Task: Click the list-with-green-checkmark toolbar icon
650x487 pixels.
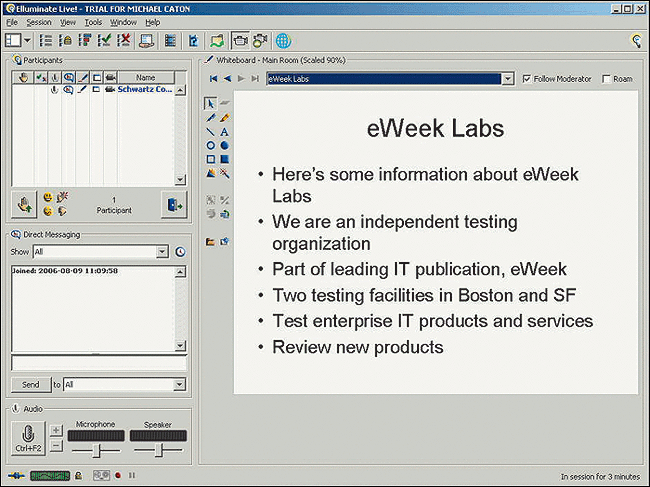Action: coord(104,41)
